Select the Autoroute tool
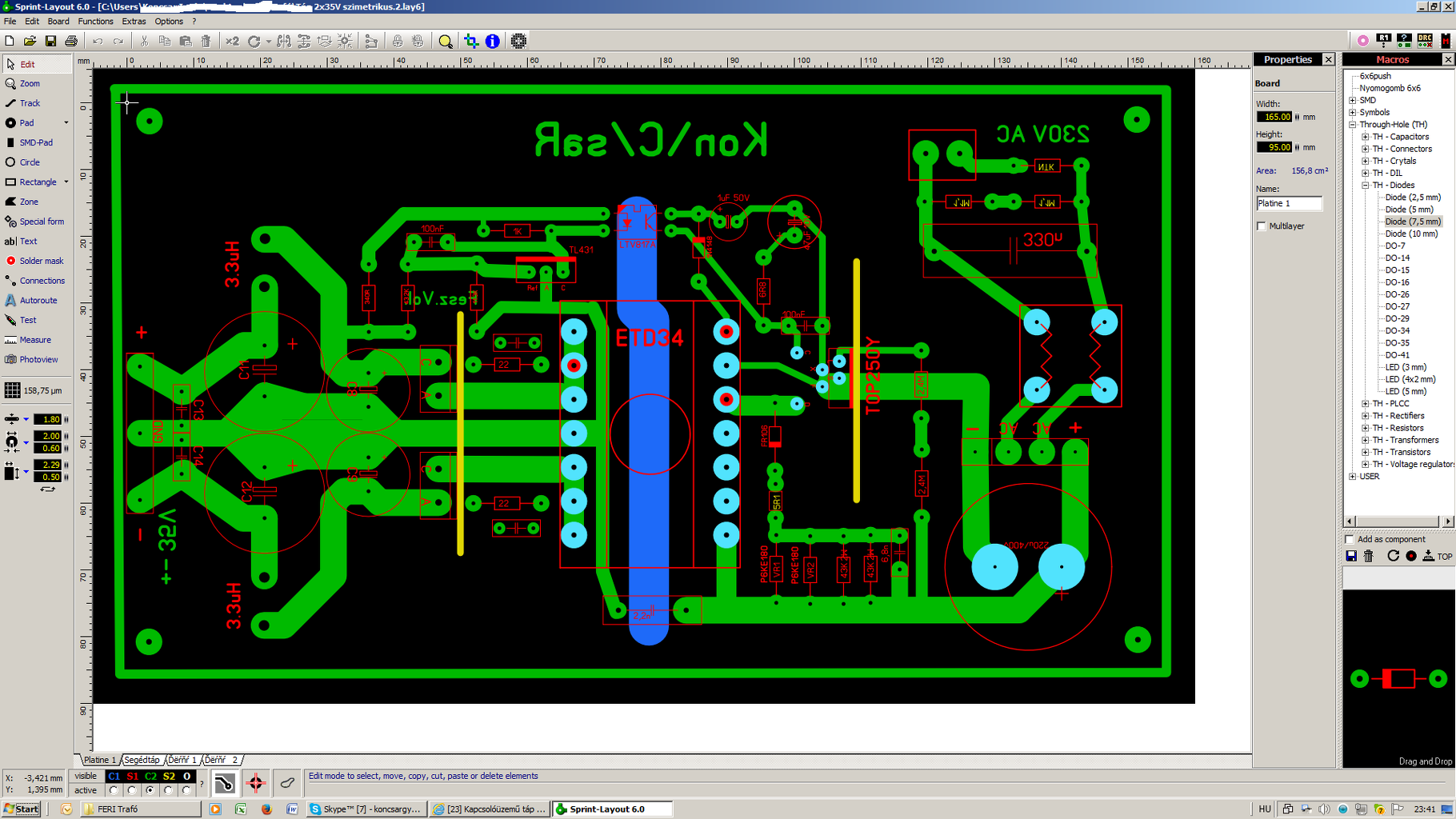 pyautogui.click(x=37, y=300)
